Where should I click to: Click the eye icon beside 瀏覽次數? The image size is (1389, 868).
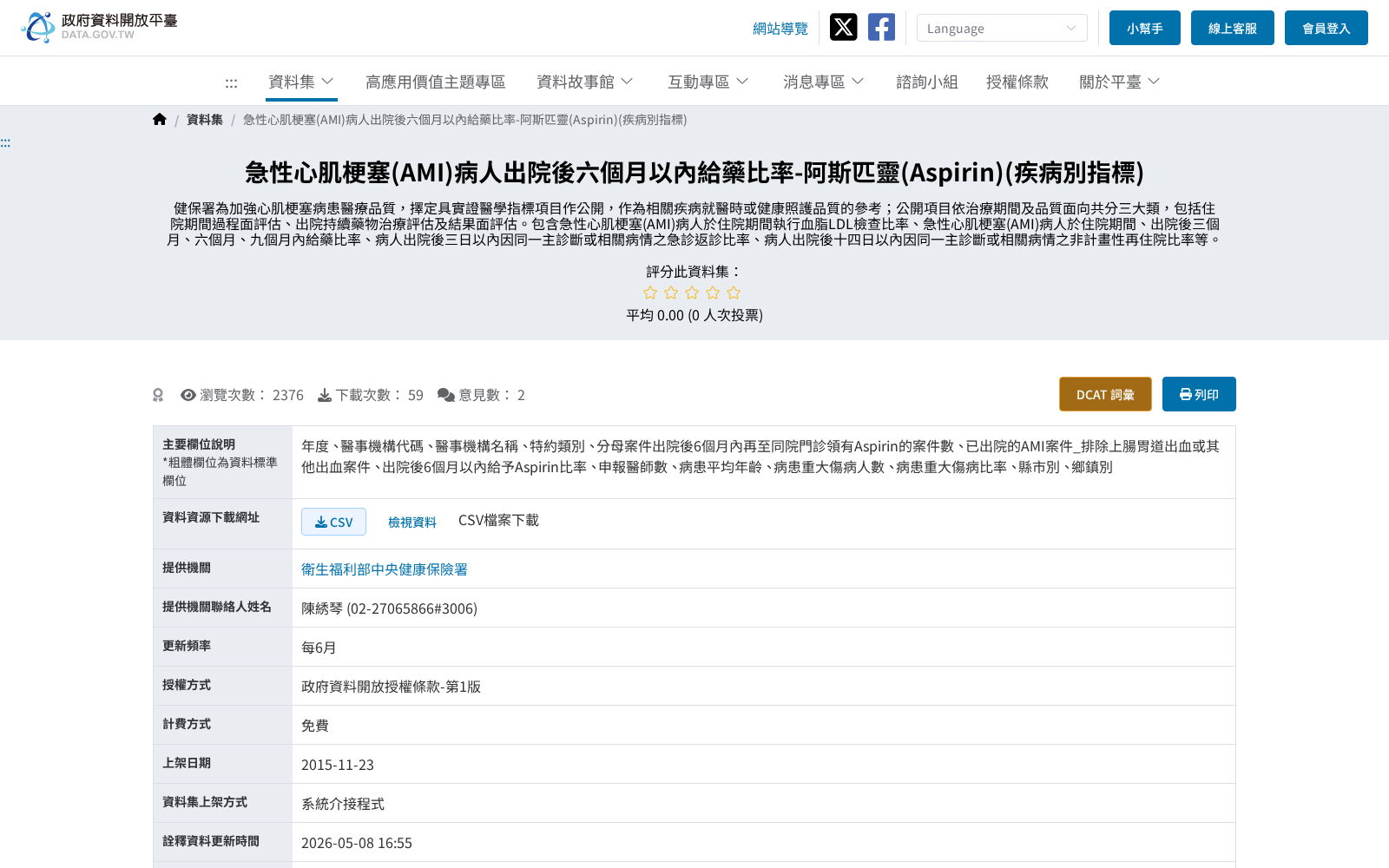coord(188,395)
